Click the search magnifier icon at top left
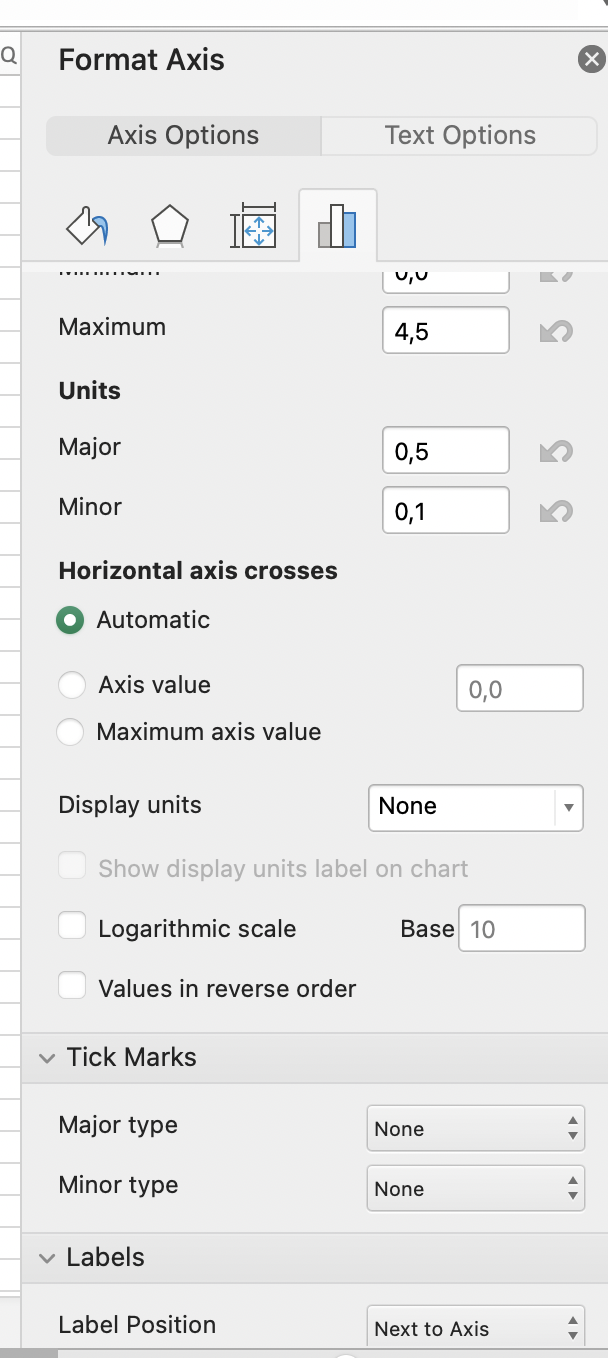Image resolution: width=608 pixels, height=1358 pixels. pos(9,56)
